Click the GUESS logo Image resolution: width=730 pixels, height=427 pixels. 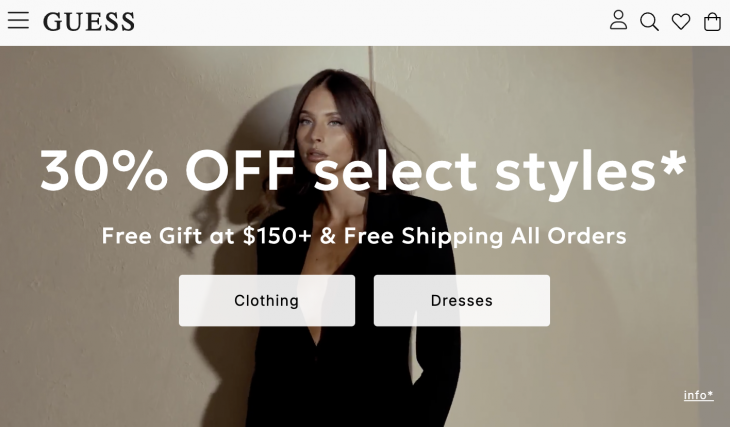[89, 22]
